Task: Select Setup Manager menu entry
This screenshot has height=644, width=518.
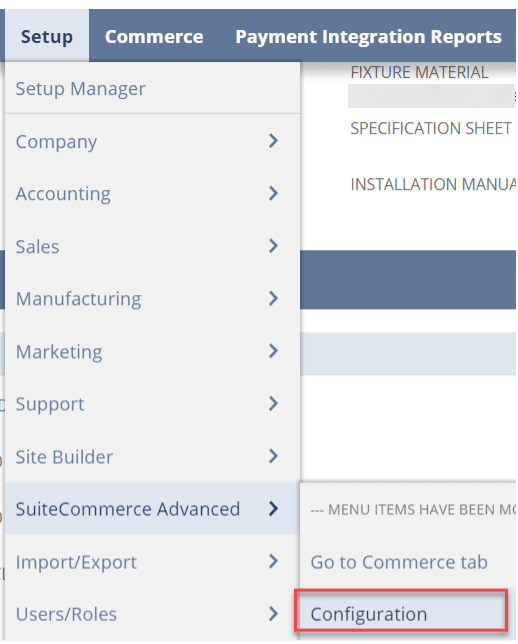Action: click(x=152, y=88)
